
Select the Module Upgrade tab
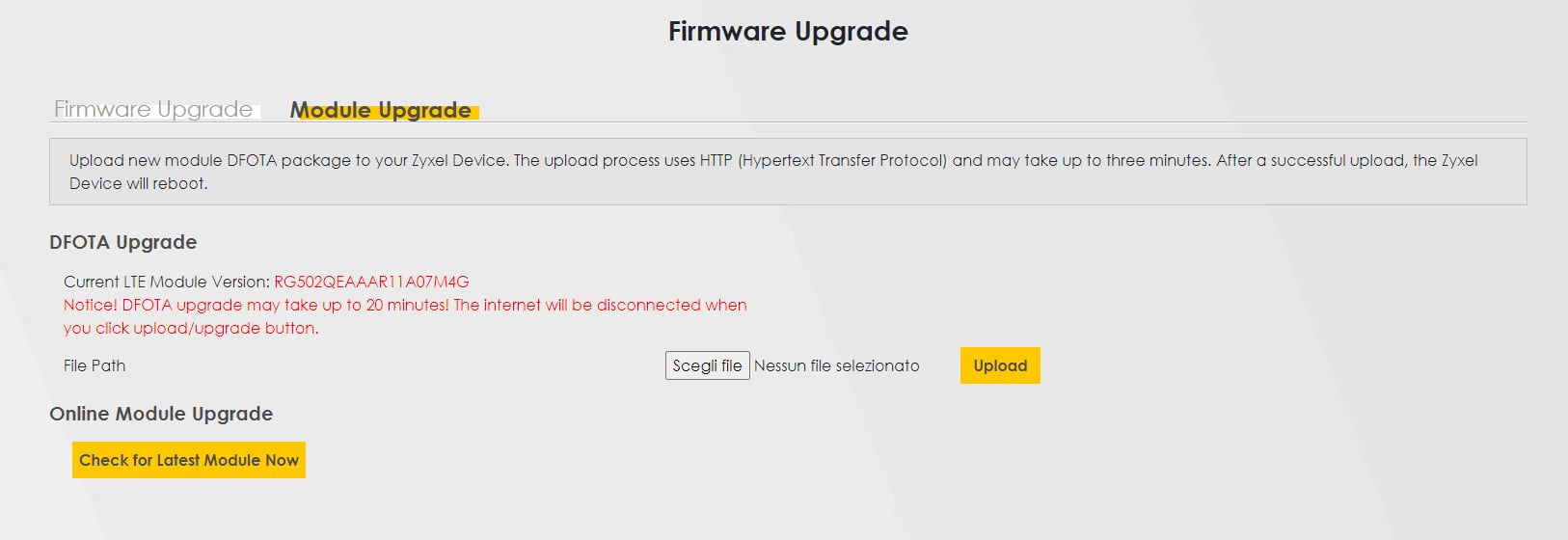pyautogui.click(x=381, y=110)
